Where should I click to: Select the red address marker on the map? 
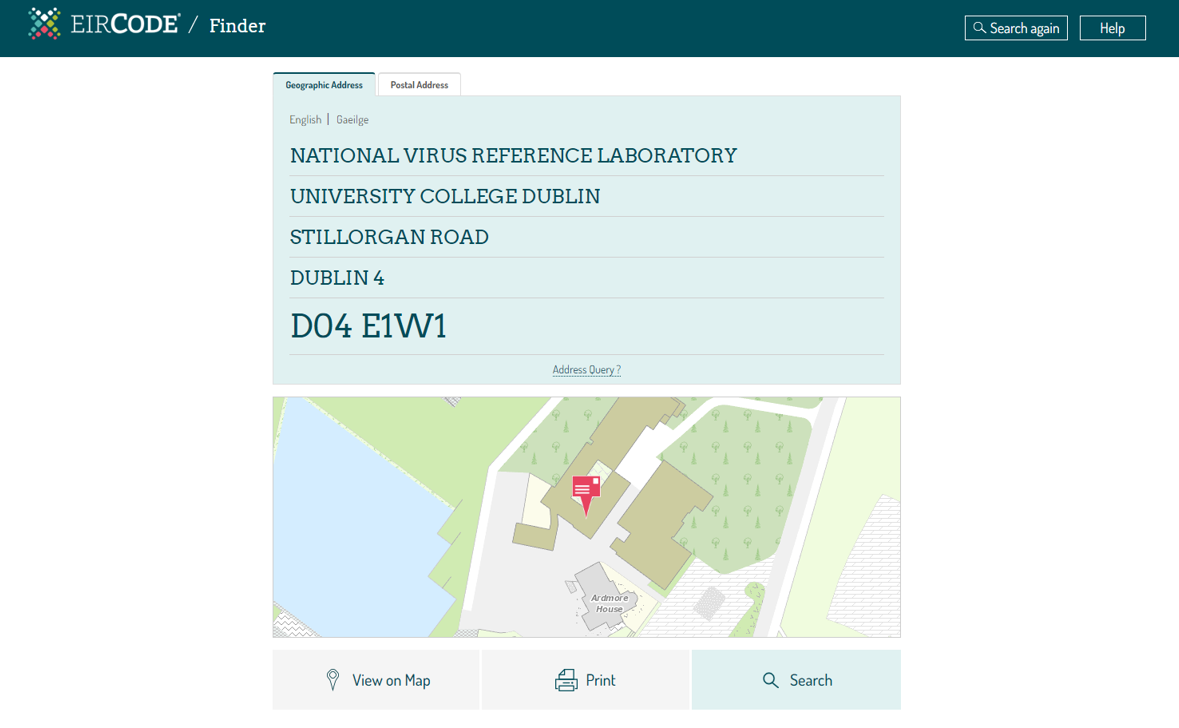[x=586, y=491]
